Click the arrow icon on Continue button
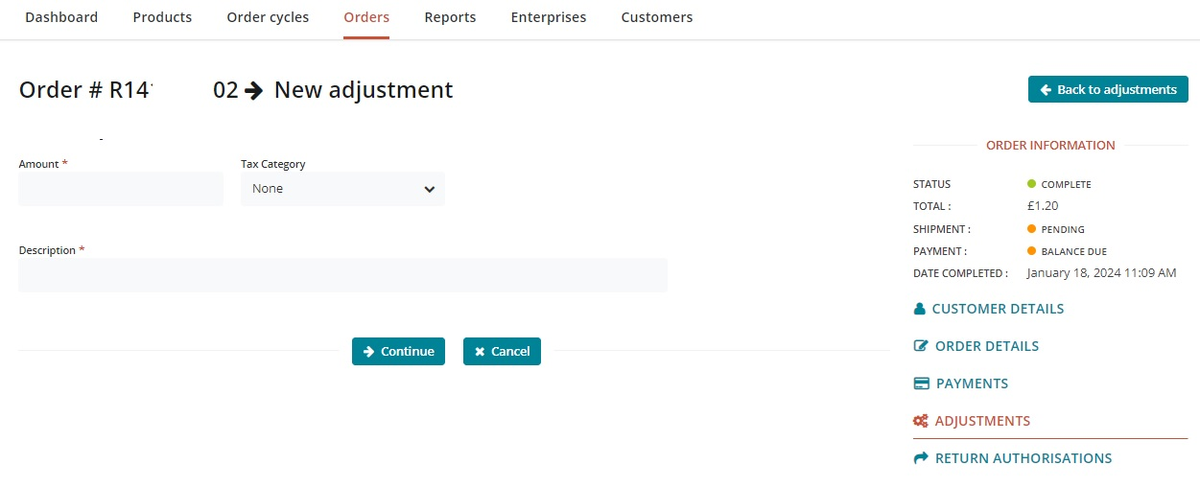This screenshot has width=1200, height=488. coord(369,352)
